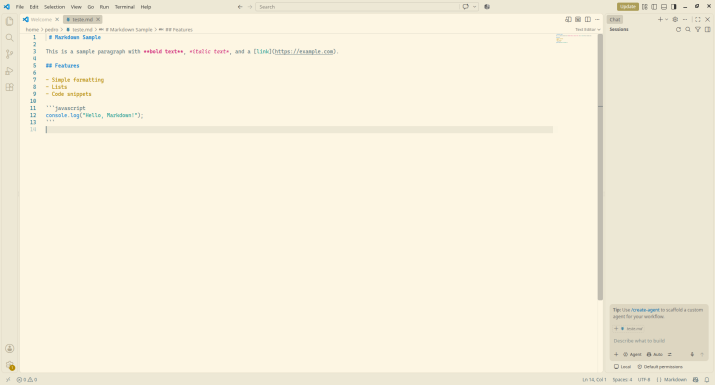The image size is (715, 385).
Task: Expand the new chat dropdown arrow
Action: click(667, 20)
